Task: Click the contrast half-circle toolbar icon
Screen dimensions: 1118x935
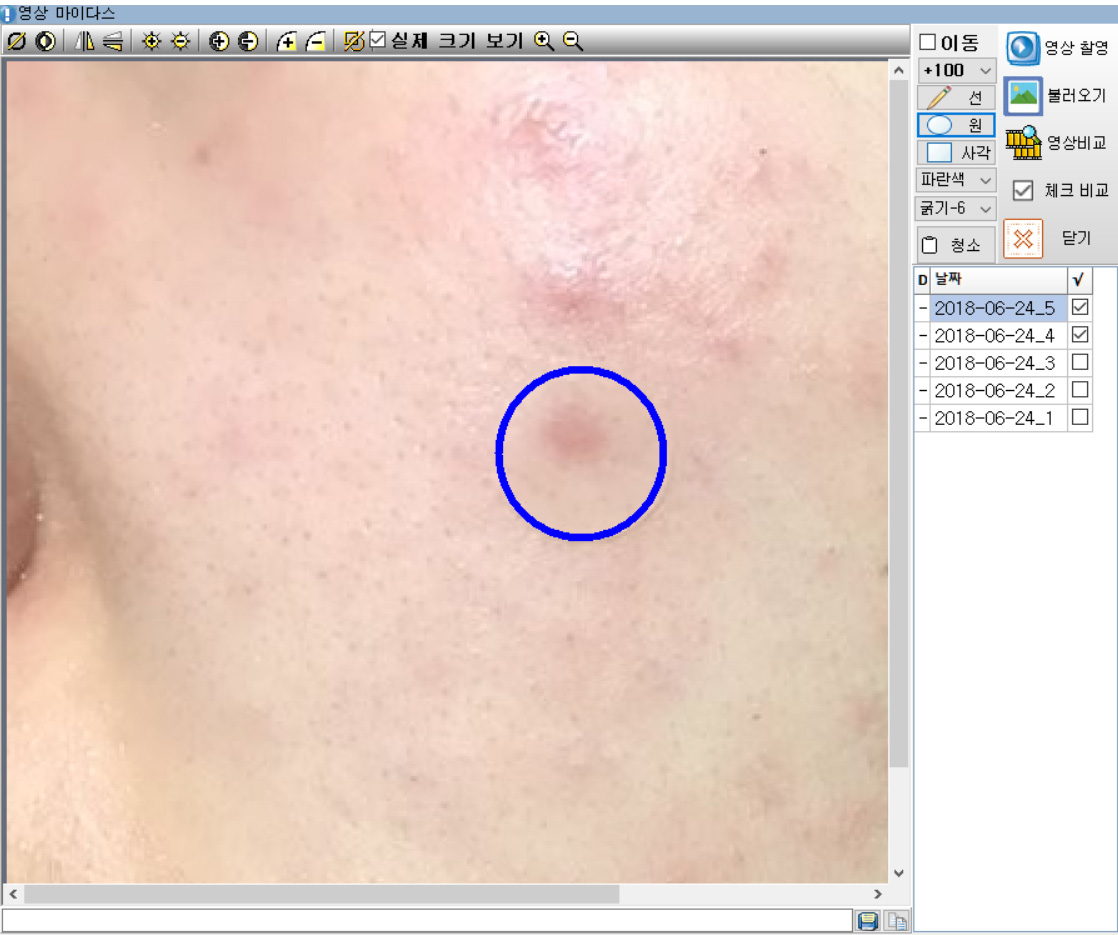Action: coord(45,41)
